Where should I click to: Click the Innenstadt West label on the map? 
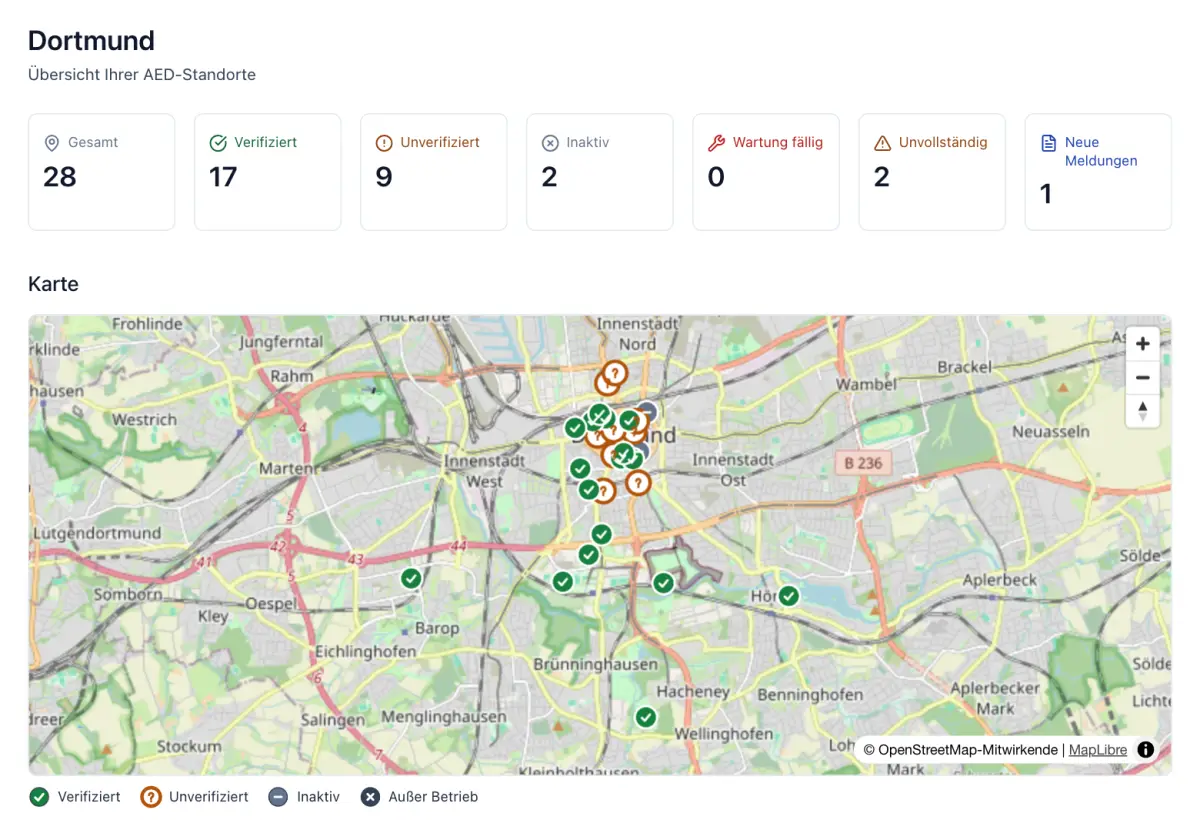pos(486,471)
